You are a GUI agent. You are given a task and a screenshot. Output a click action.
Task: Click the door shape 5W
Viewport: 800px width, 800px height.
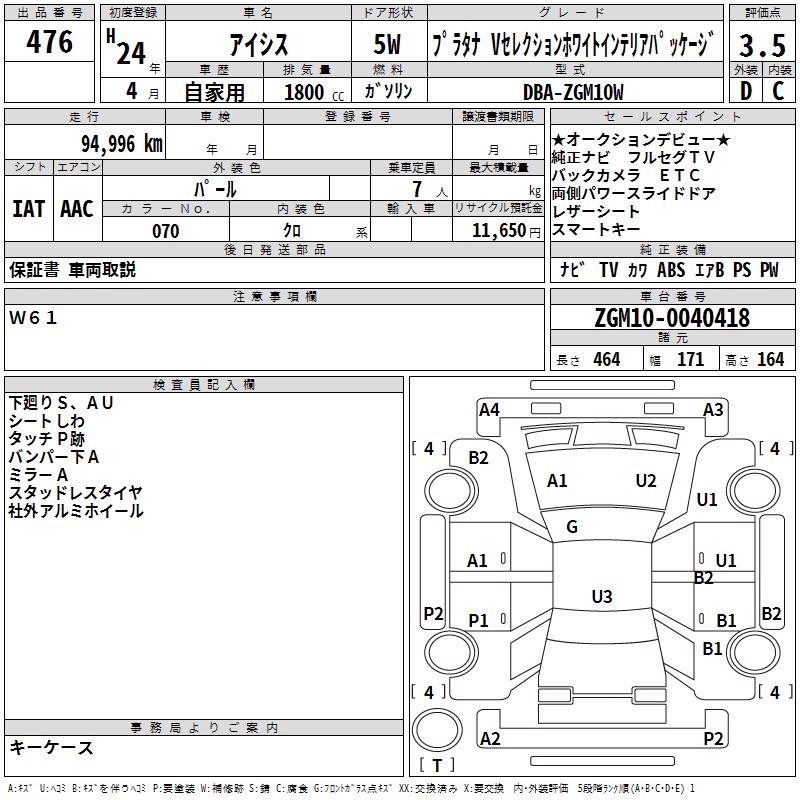387,44
